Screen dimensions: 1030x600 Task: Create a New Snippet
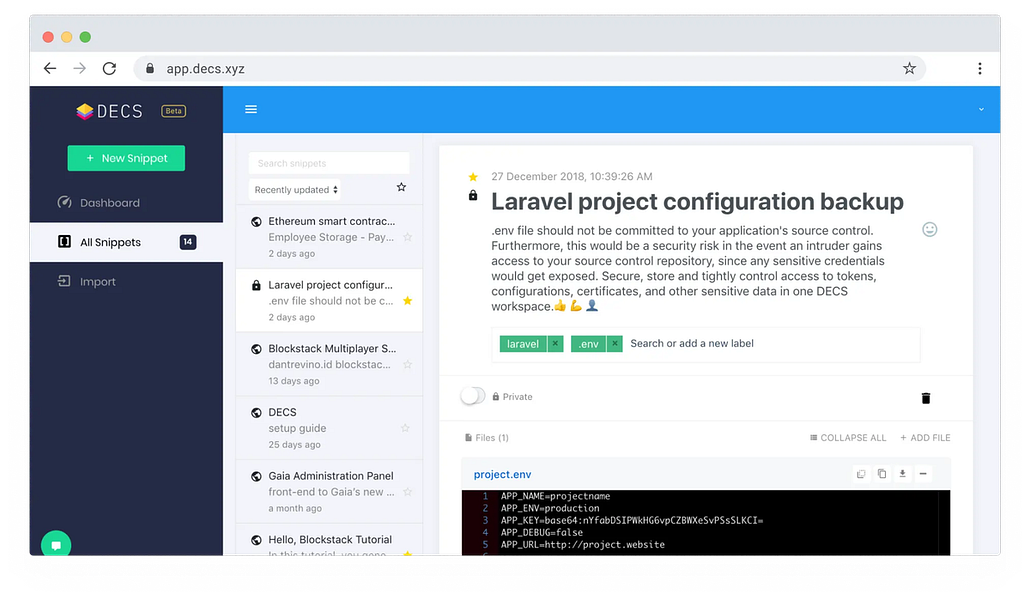click(x=126, y=158)
